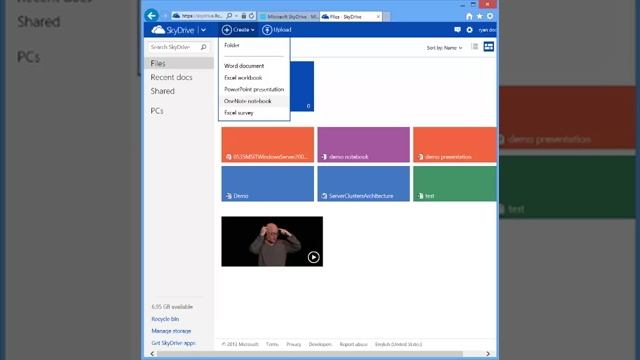Click the search magnifier in the address bar

point(229,16)
